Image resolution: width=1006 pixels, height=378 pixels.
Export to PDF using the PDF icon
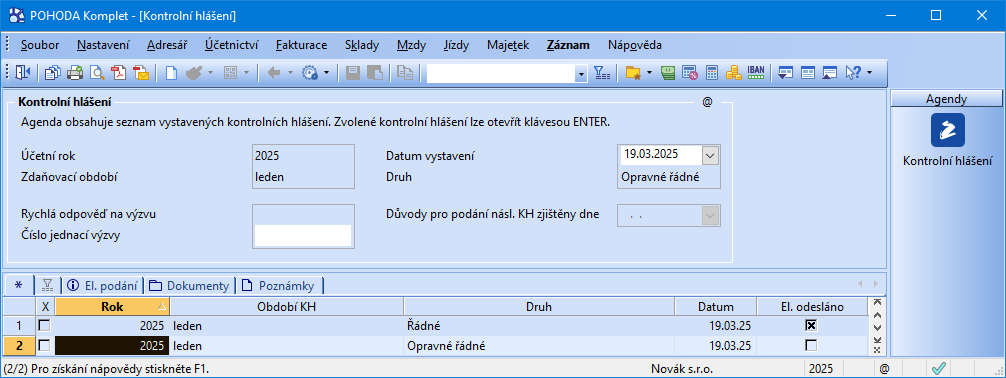pos(119,73)
